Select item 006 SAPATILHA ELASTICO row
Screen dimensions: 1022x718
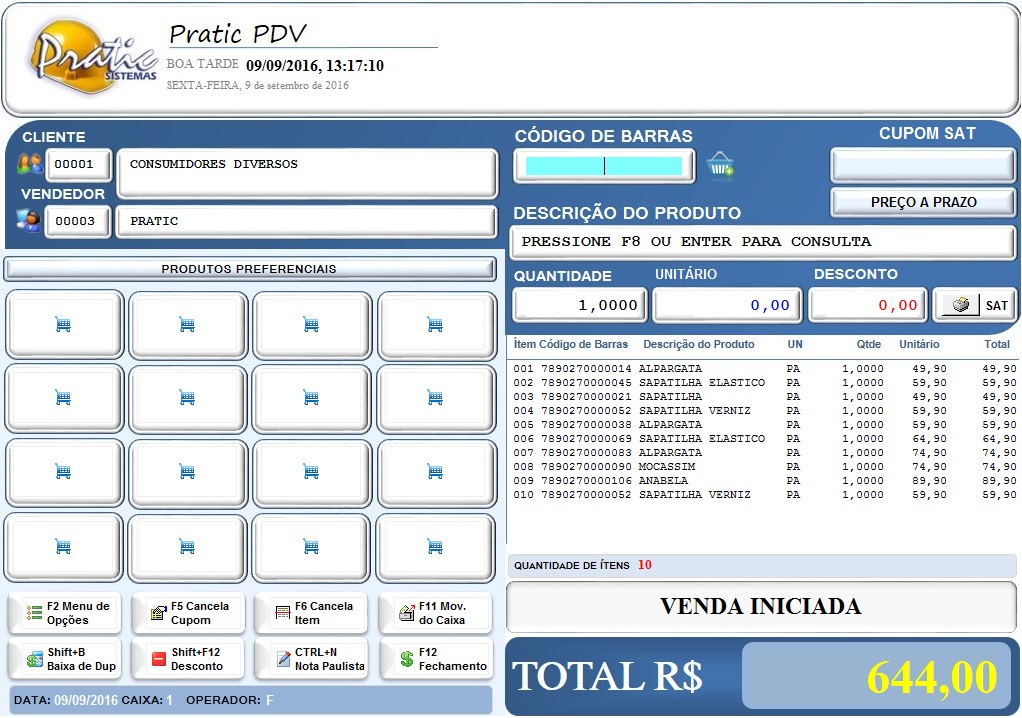[x=765, y=439]
